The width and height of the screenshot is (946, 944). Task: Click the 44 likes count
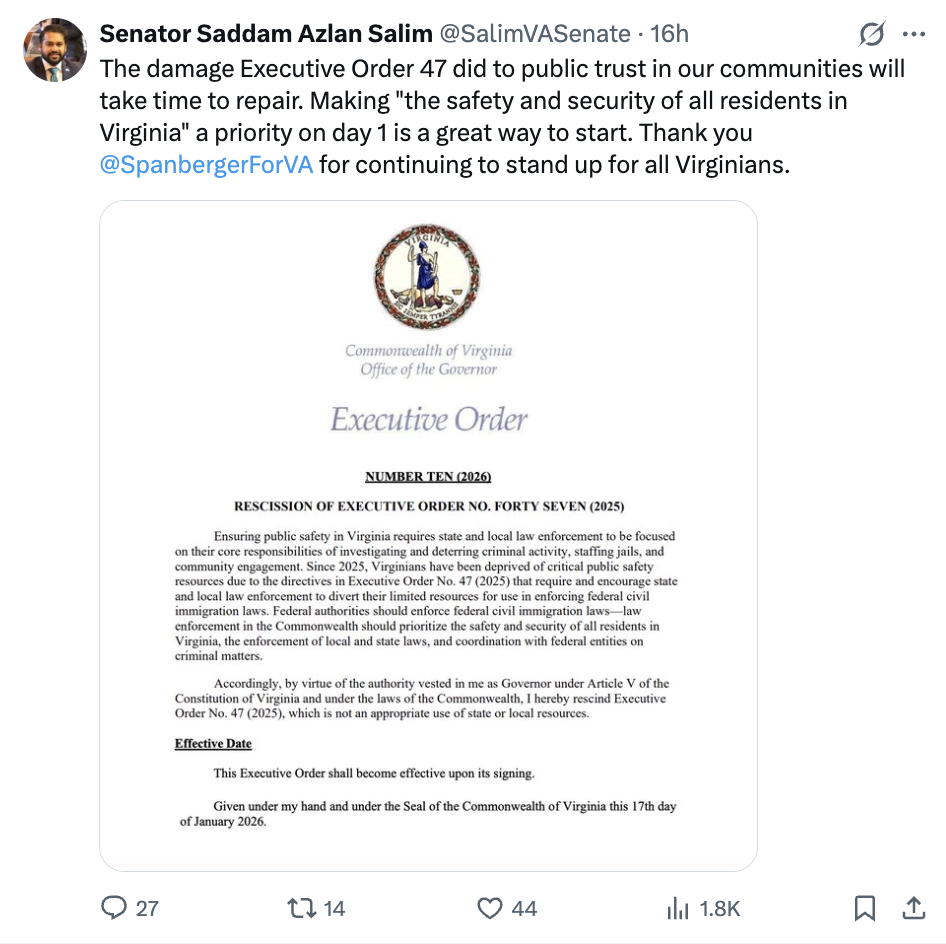(524, 908)
